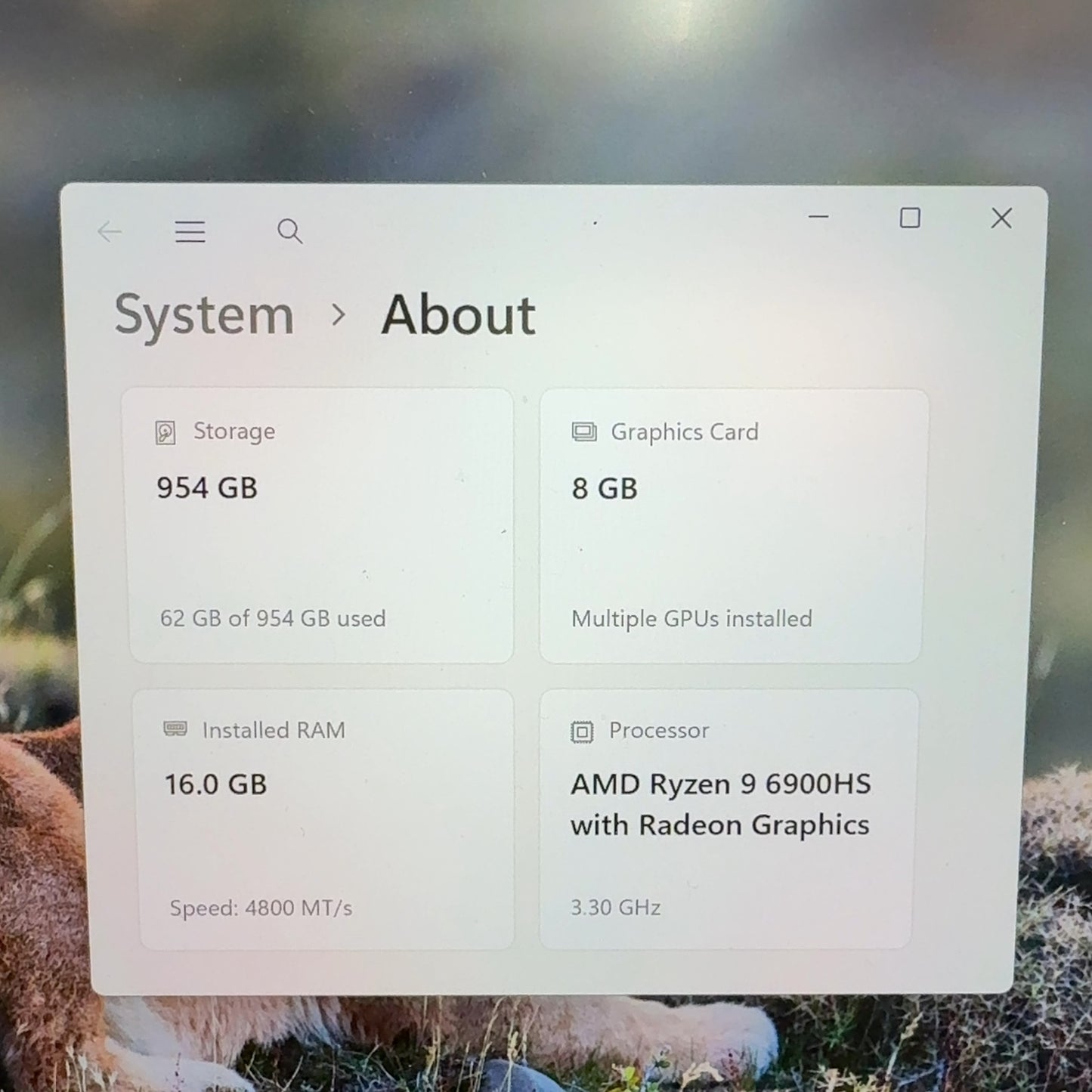Open the Storage card showing 954 GB
This screenshot has height=1092, width=1092.
(320, 526)
